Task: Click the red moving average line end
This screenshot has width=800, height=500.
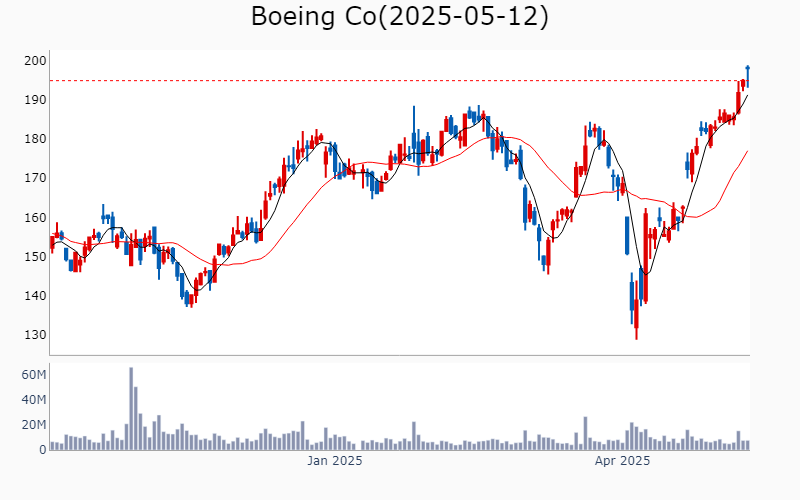Action: (x=747, y=152)
